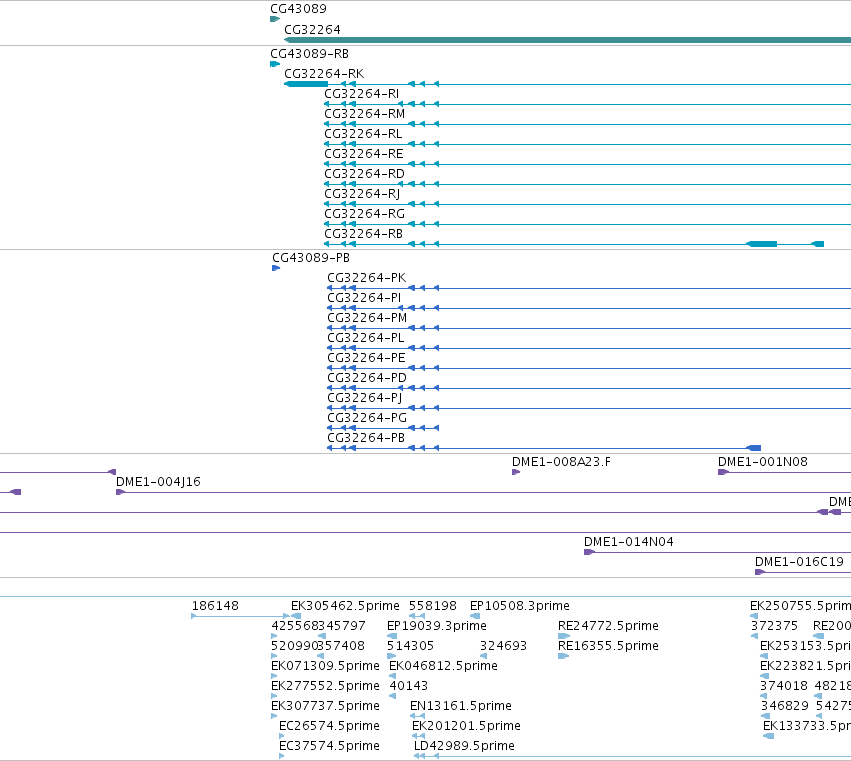Select transcript CG32264-RB
The height and width of the screenshot is (761, 851).
[364, 234]
